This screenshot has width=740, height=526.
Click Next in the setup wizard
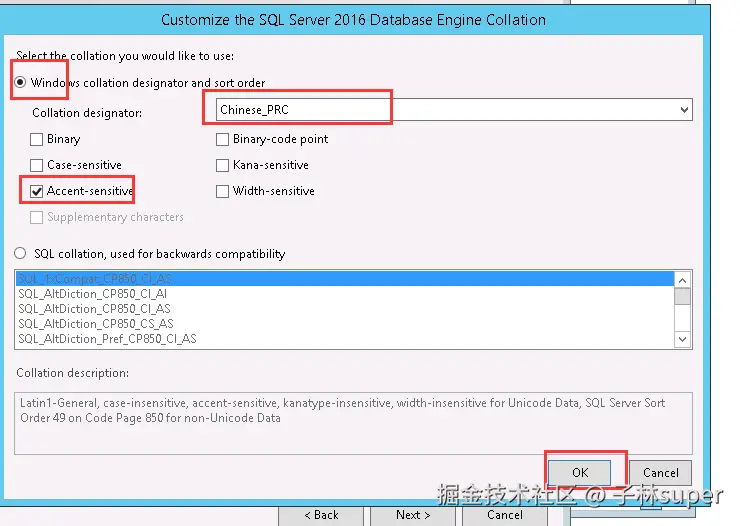click(x=413, y=515)
